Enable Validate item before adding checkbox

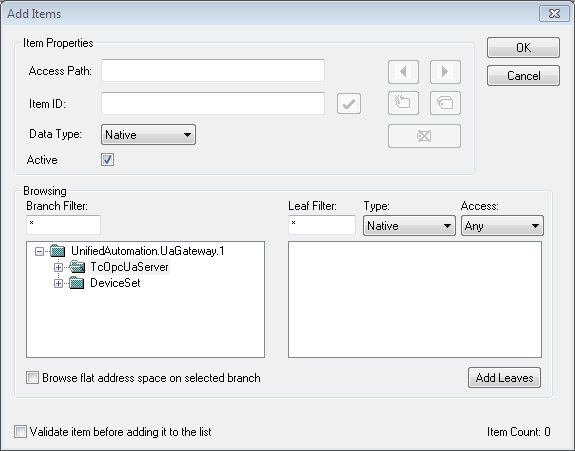pos(20,432)
